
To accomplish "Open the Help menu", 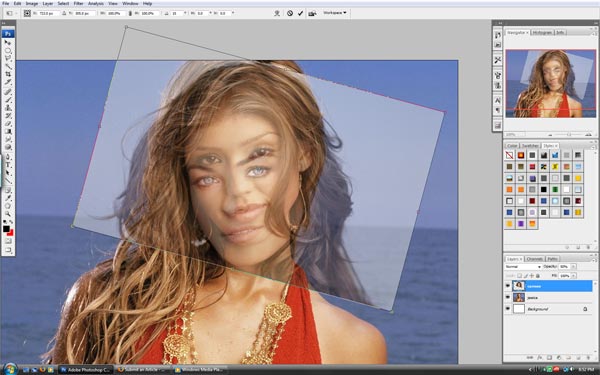I will [147, 3].
